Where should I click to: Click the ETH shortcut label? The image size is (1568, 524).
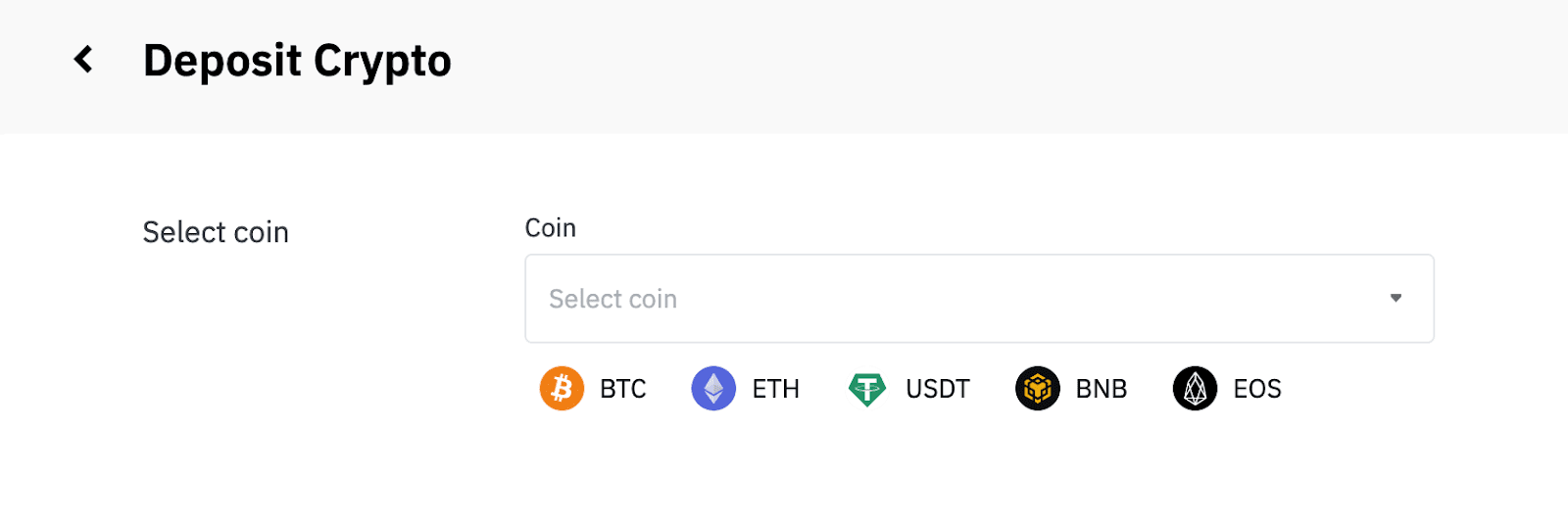tap(776, 389)
